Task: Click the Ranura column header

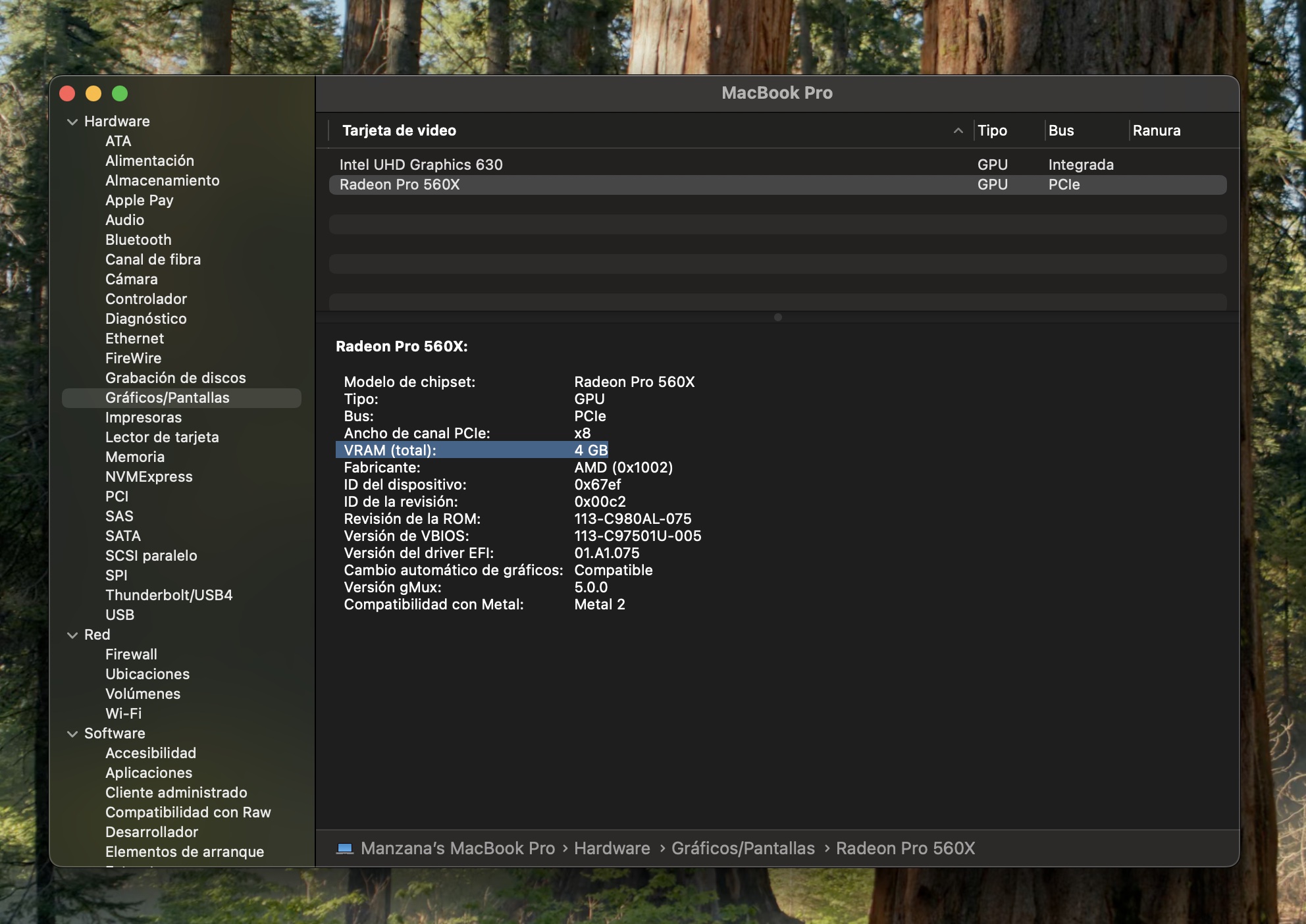Action: tap(1156, 131)
